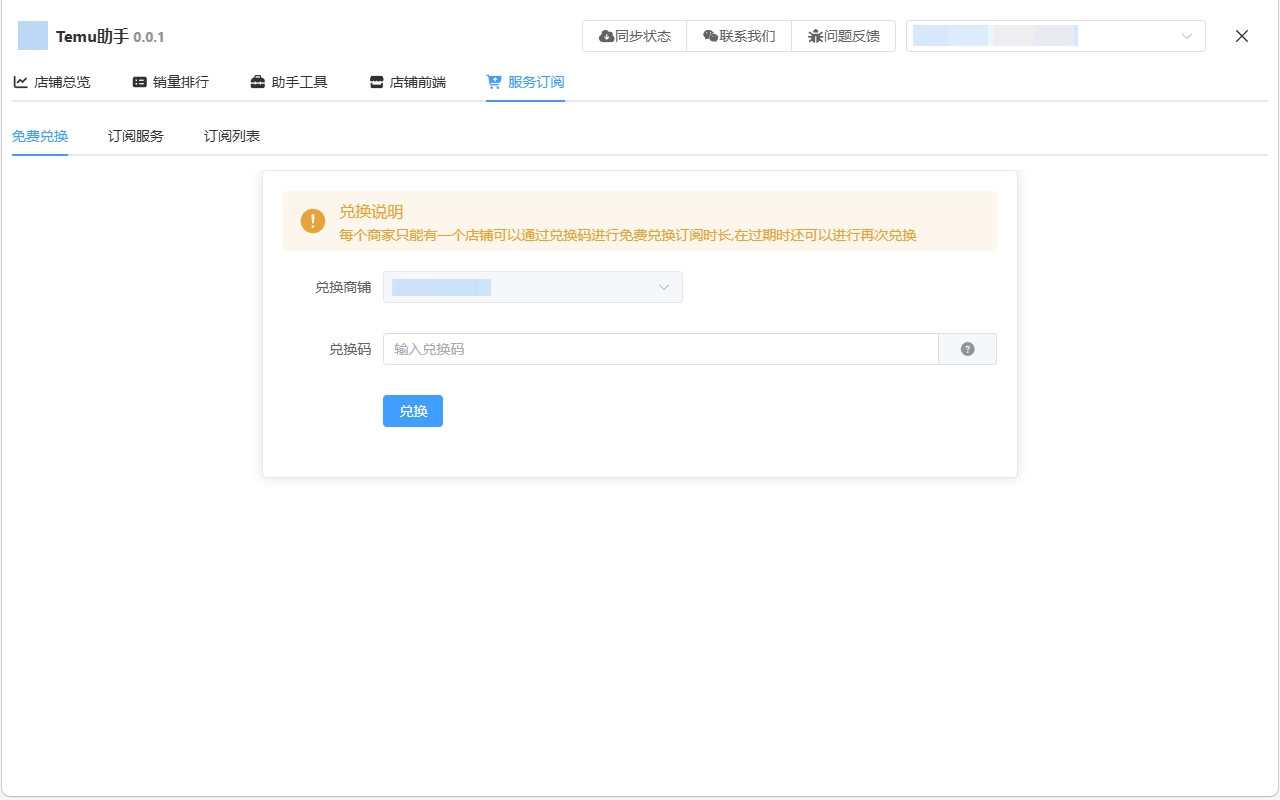Click the orange exclamation icon in 兑换说明 banner
The image size is (1280, 800).
312,221
